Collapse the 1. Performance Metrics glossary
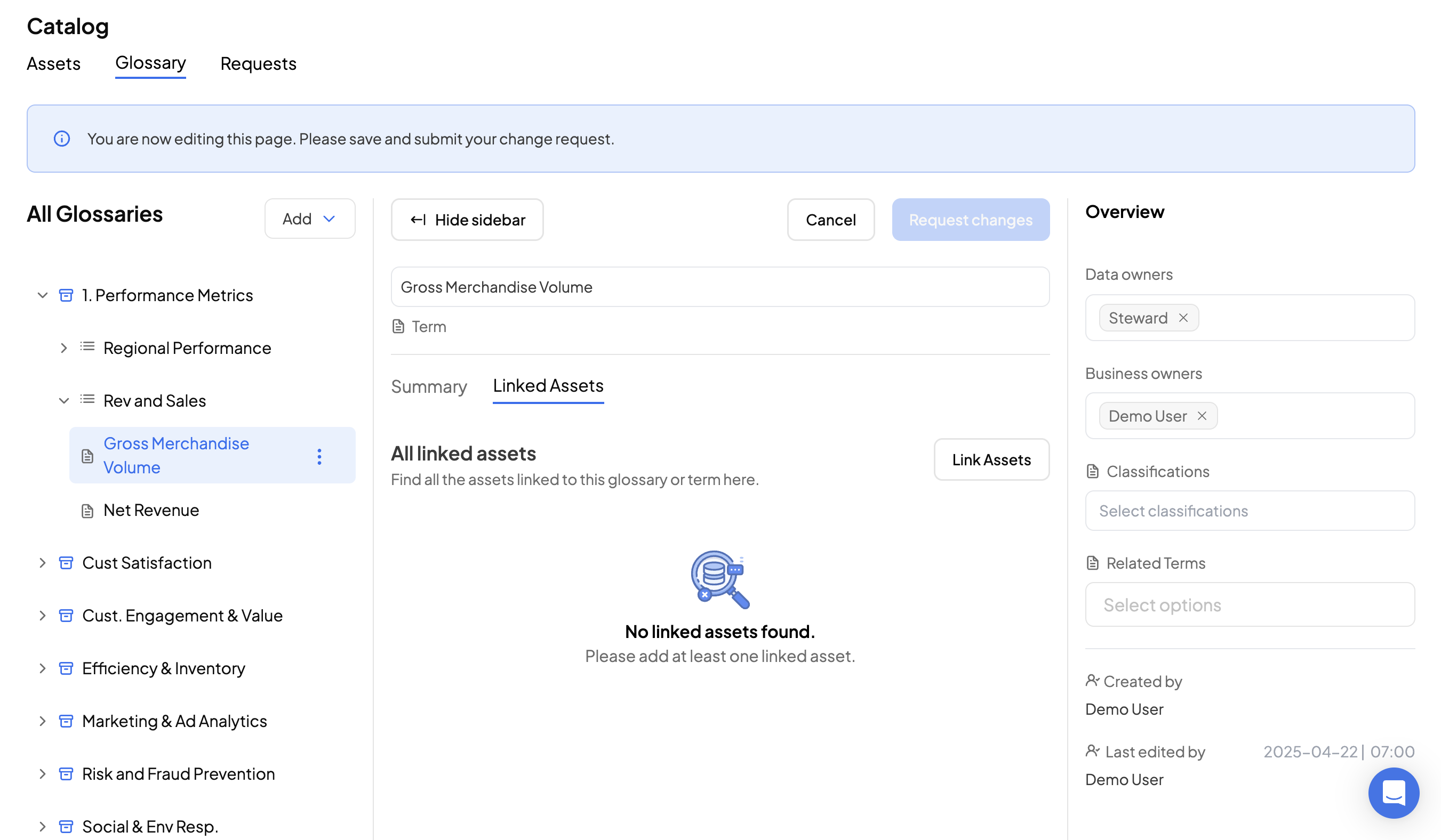The image size is (1441, 840). coord(42,295)
